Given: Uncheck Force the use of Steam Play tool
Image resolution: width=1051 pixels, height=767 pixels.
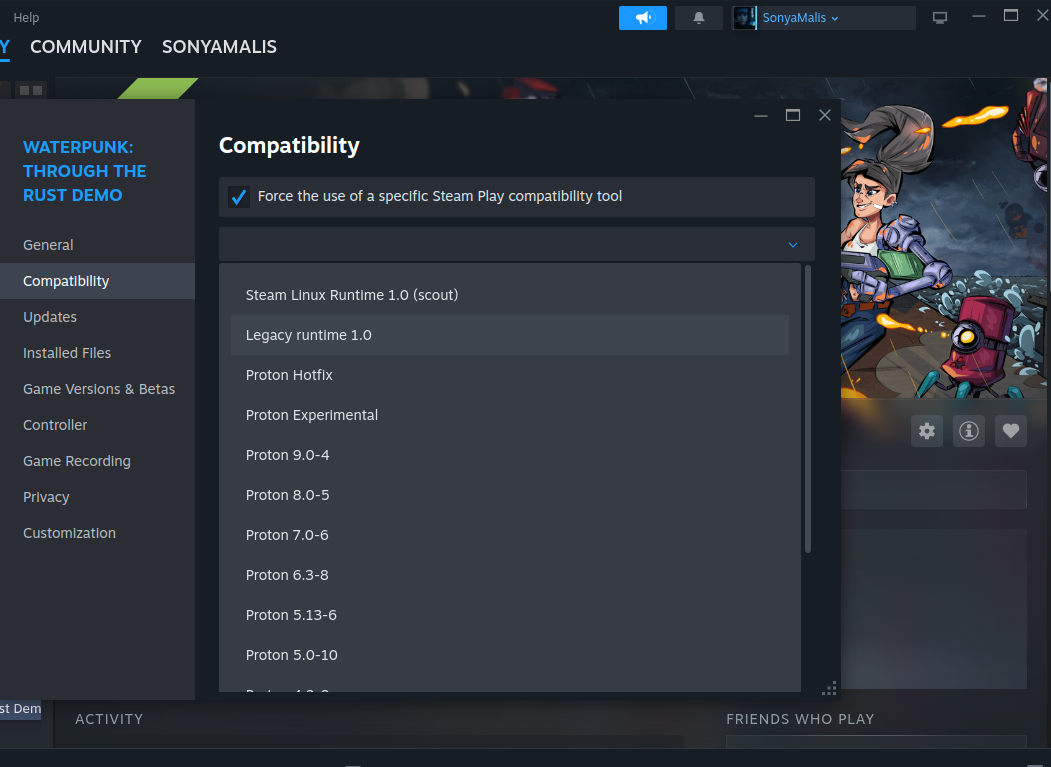Looking at the screenshot, I should pos(239,196).
